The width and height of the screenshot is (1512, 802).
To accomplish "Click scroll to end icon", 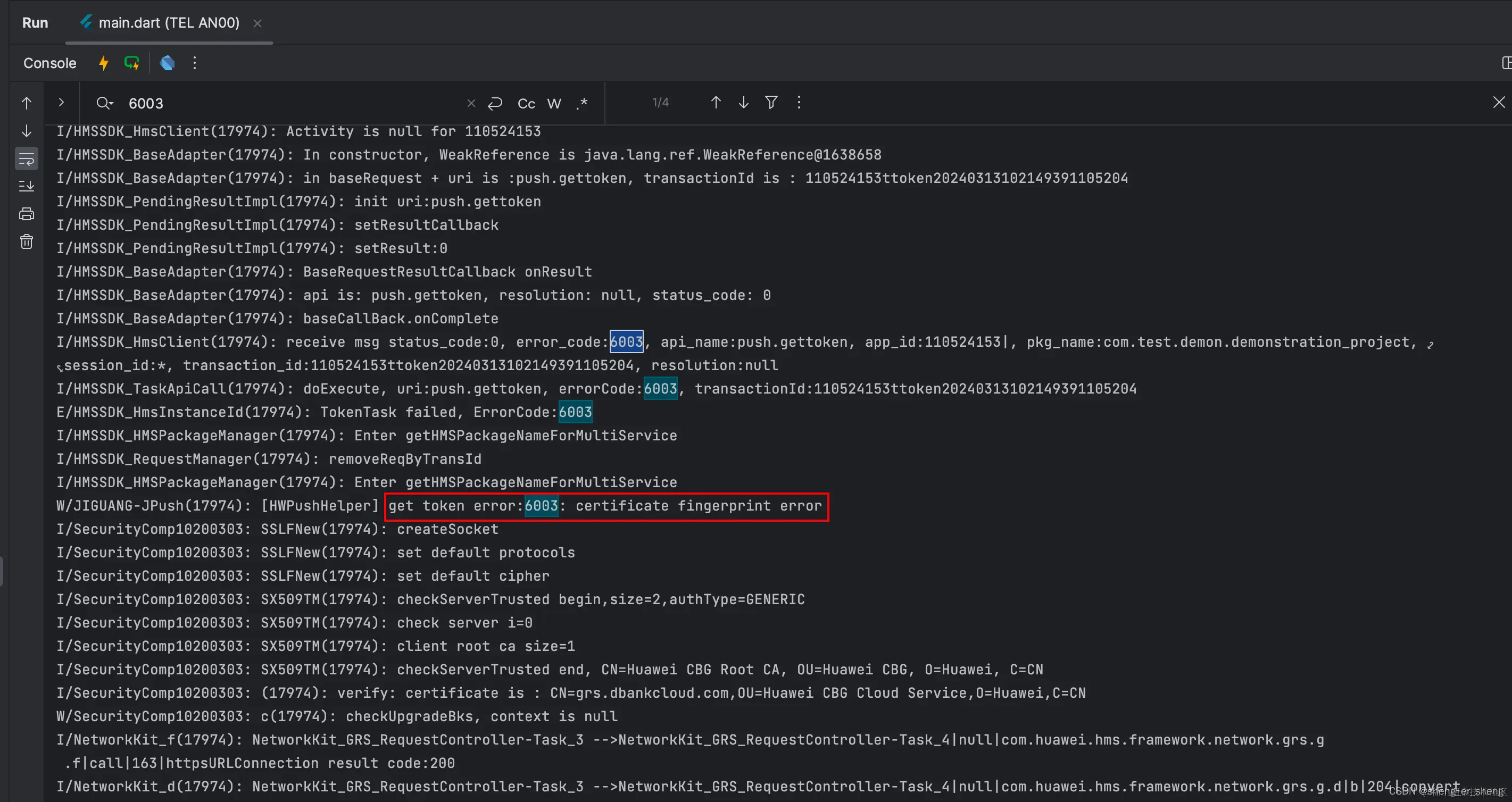I will point(27,187).
